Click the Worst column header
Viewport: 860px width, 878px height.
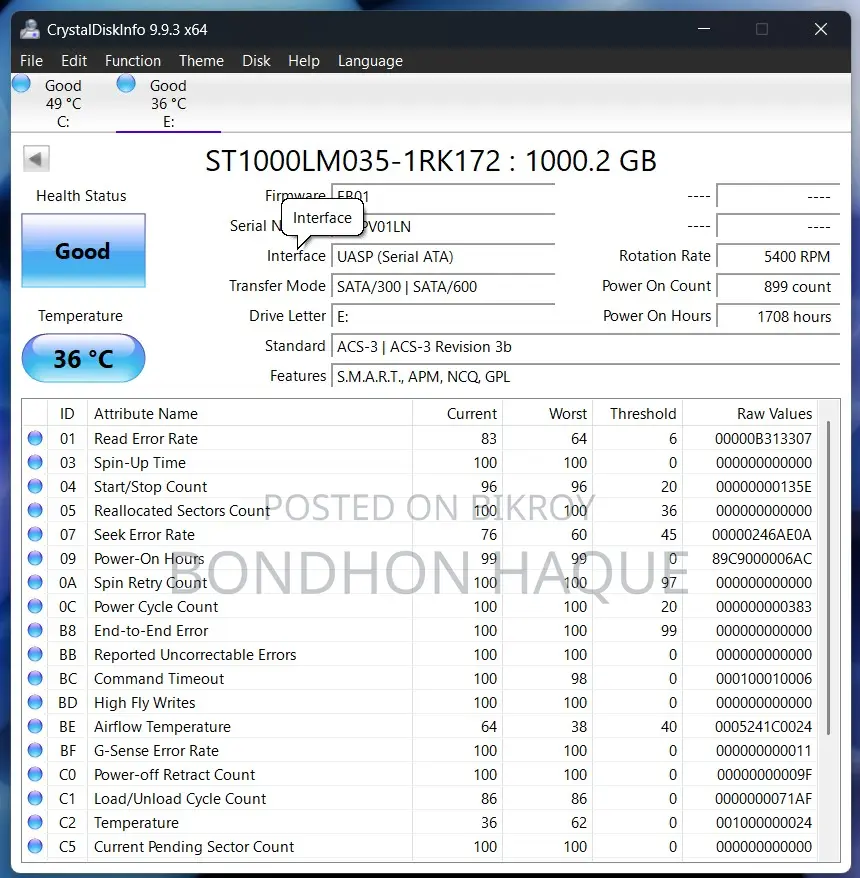coord(548,414)
